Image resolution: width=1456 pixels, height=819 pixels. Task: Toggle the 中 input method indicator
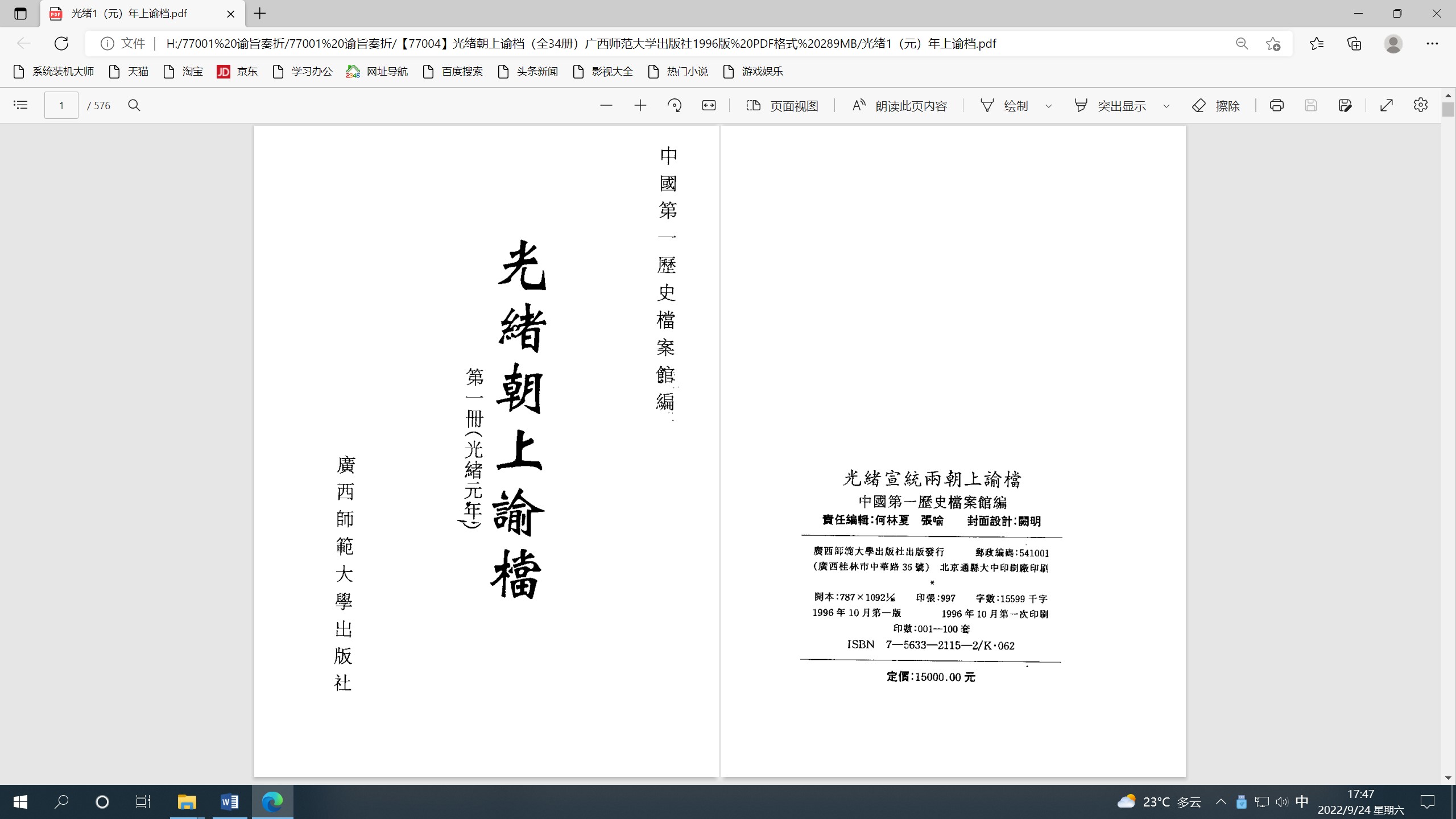tap(1302, 802)
